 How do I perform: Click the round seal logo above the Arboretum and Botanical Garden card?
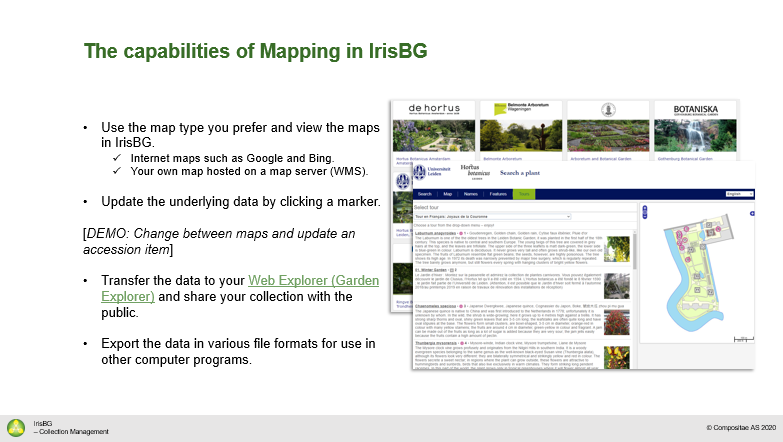608,109
